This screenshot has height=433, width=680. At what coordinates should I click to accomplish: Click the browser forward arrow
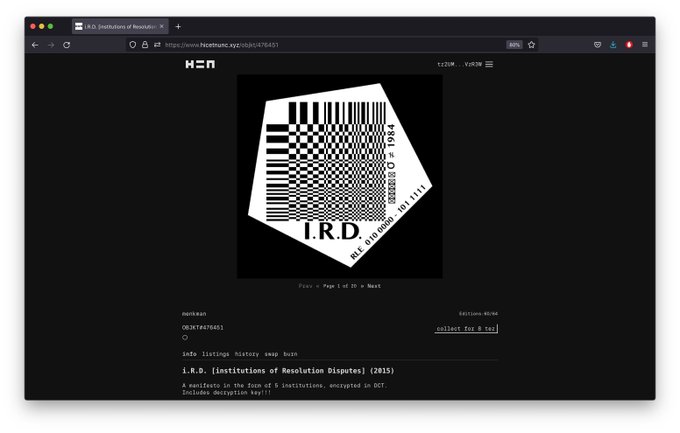point(51,45)
